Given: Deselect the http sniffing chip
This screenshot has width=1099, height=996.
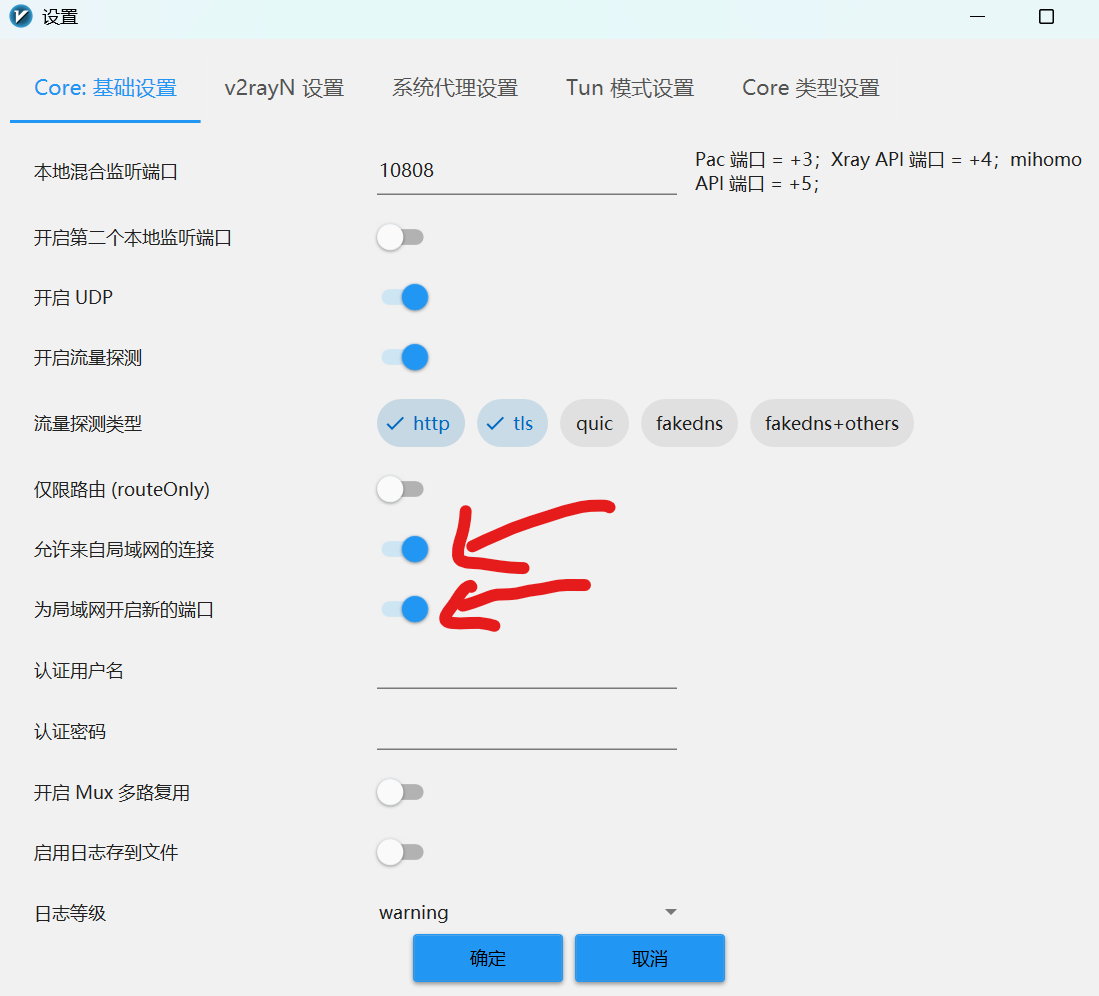Looking at the screenshot, I should tap(421, 424).
